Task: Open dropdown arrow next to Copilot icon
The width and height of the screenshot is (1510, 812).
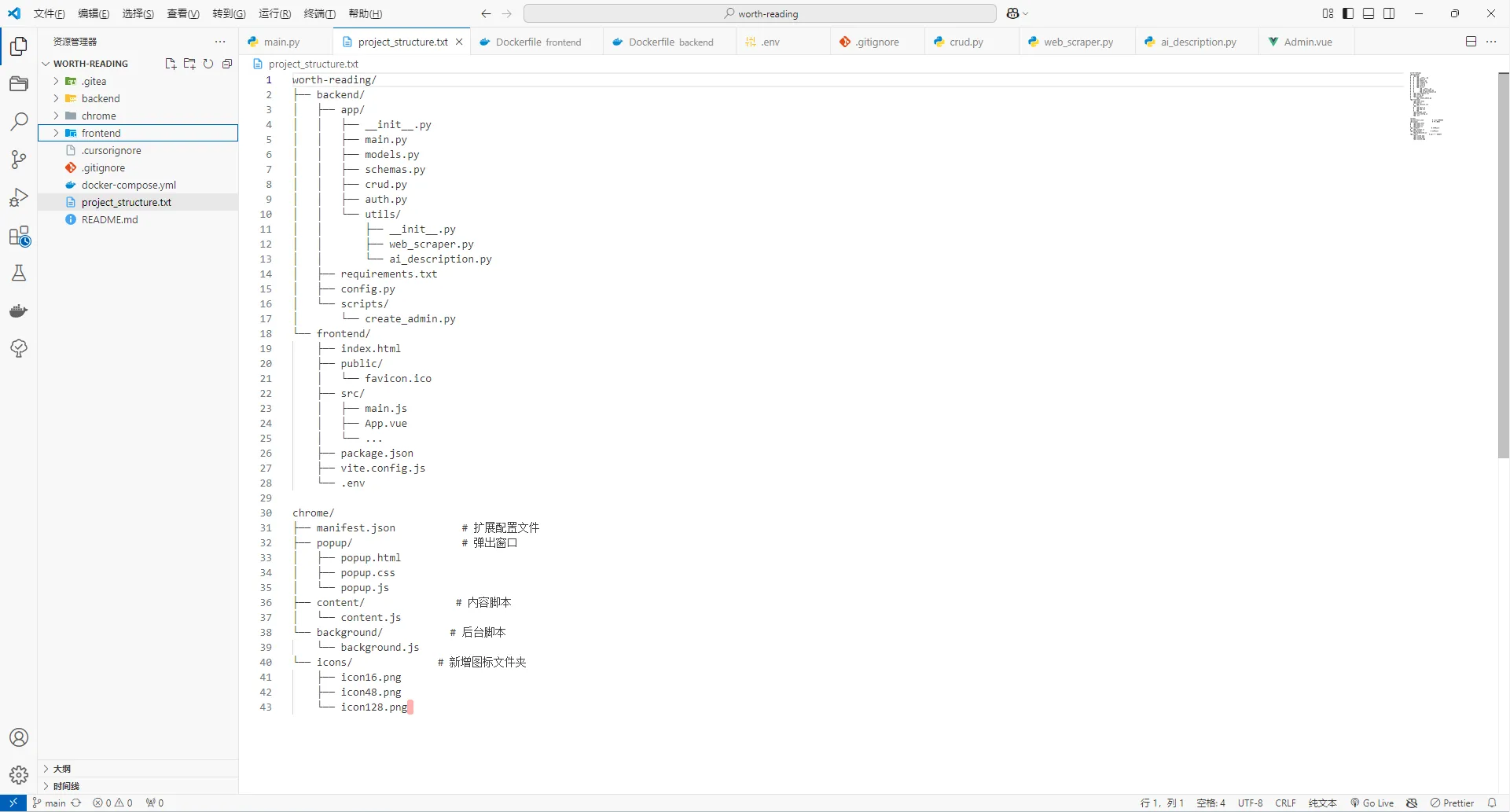Action: (x=1026, y=13)
